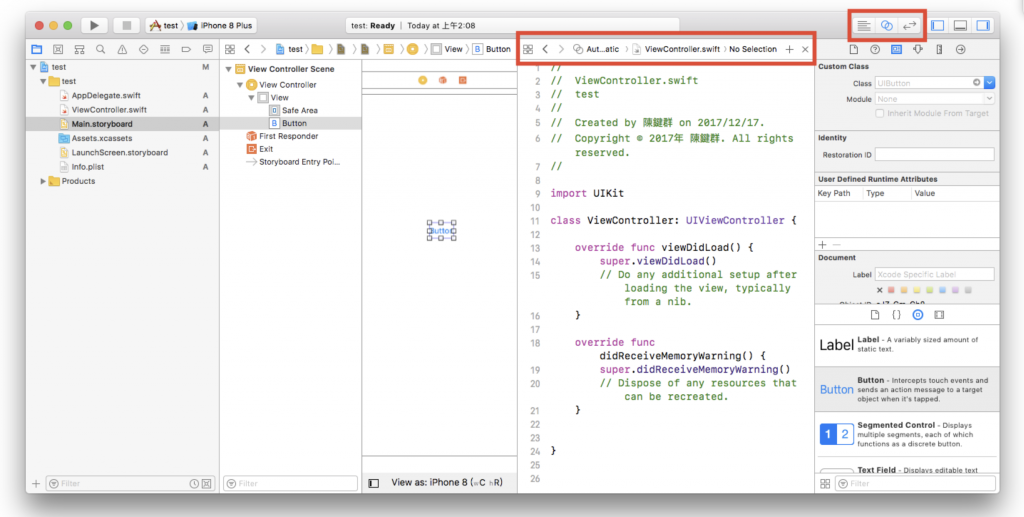Add a new assistant editor pane

tap(790, 49)
